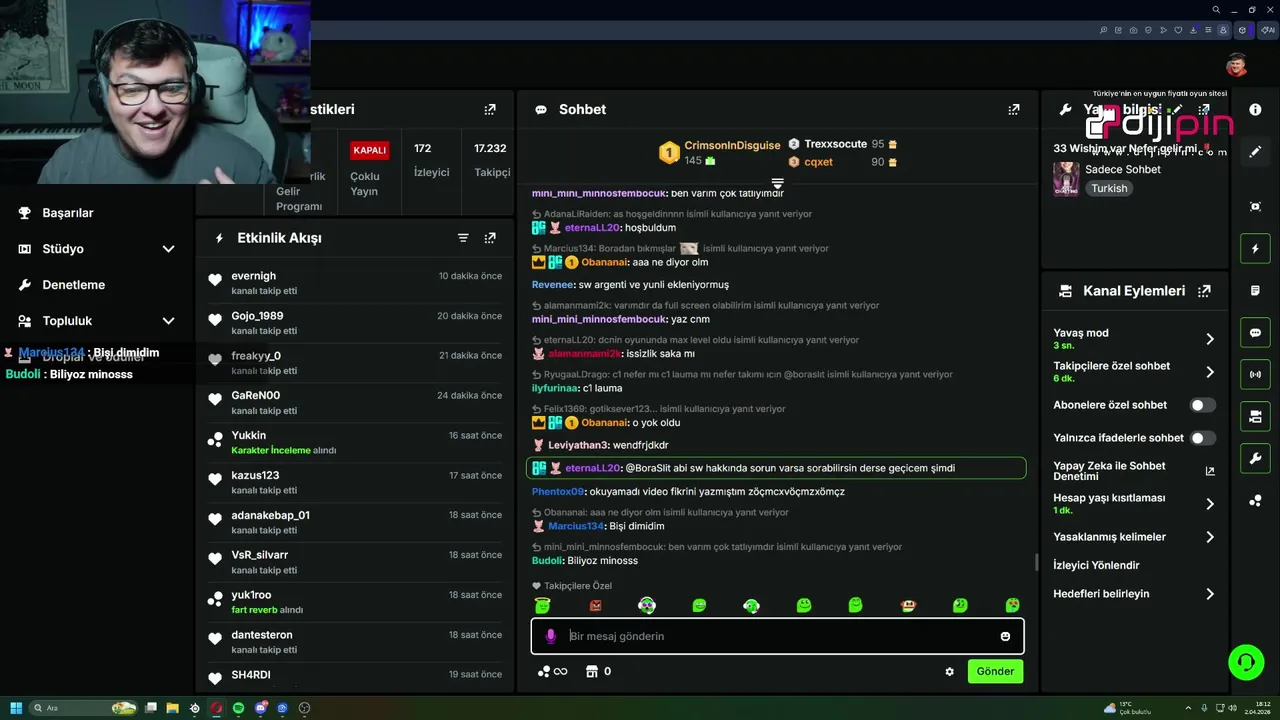
Task: Click Revenee username in chat
Action: 553,285
